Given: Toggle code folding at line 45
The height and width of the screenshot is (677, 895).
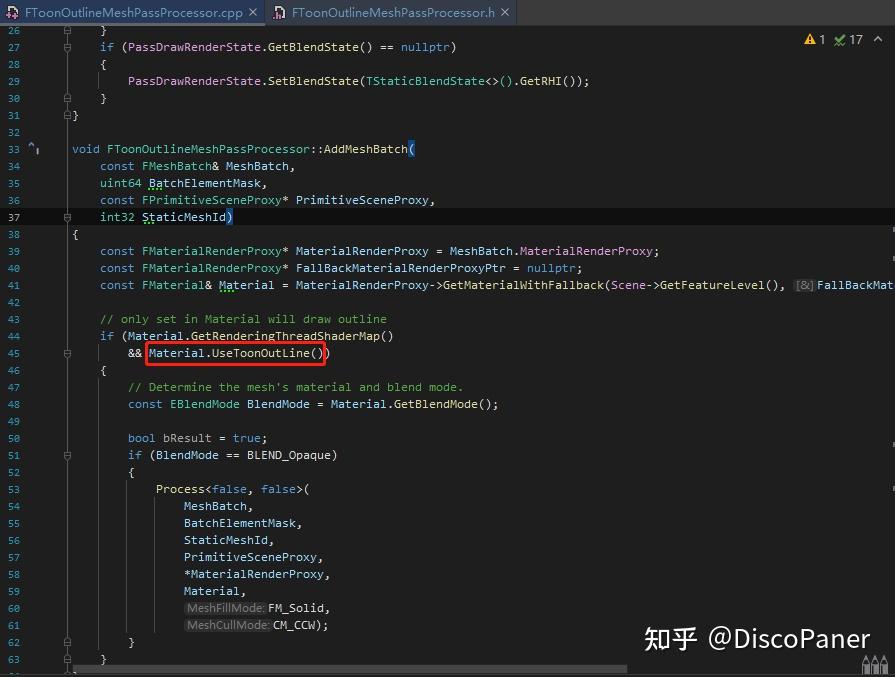Looking at the screenshot, I should point(66,353).
